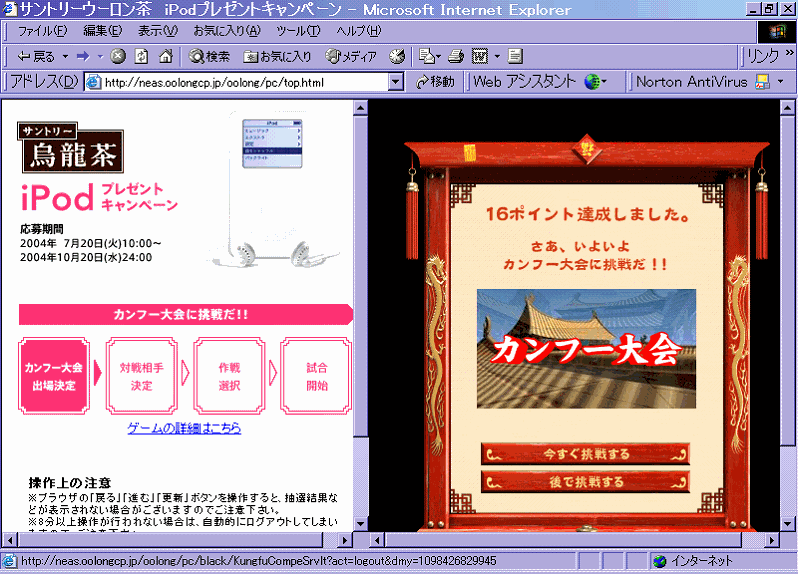
Task: Click the カンフー大会 出場決定 step box
Action: click(54, 376)
